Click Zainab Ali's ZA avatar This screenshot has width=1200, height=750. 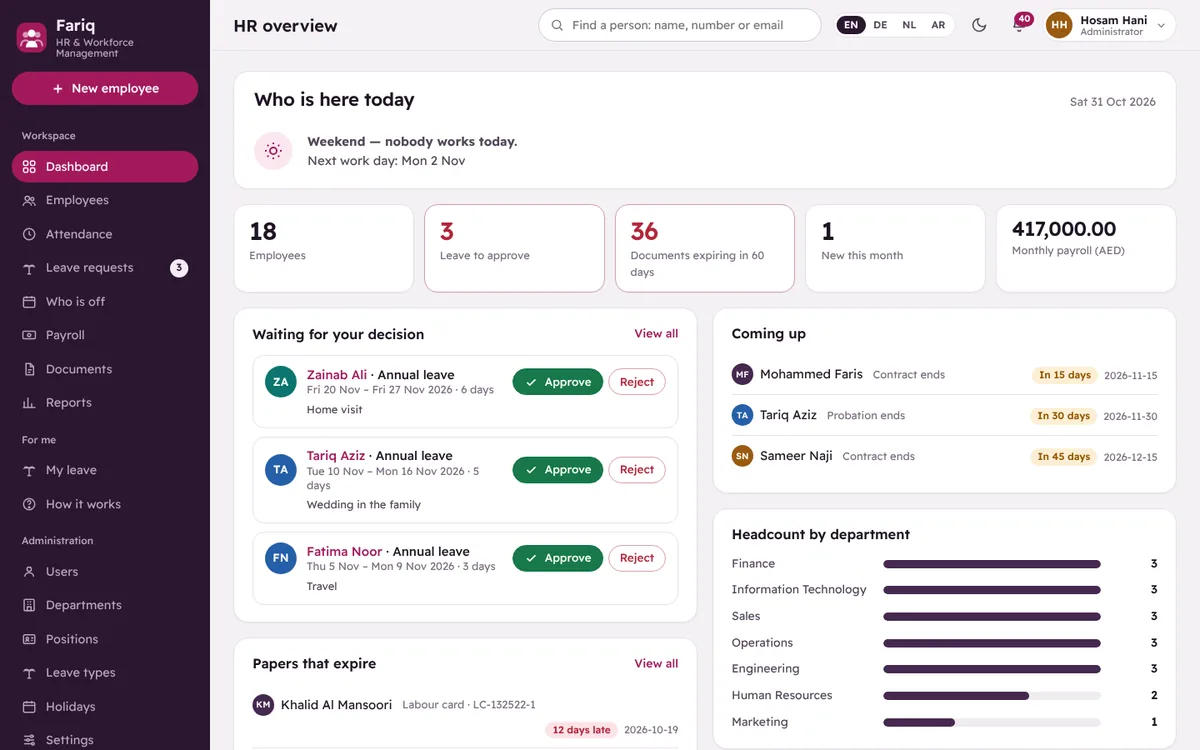[281, 382]
